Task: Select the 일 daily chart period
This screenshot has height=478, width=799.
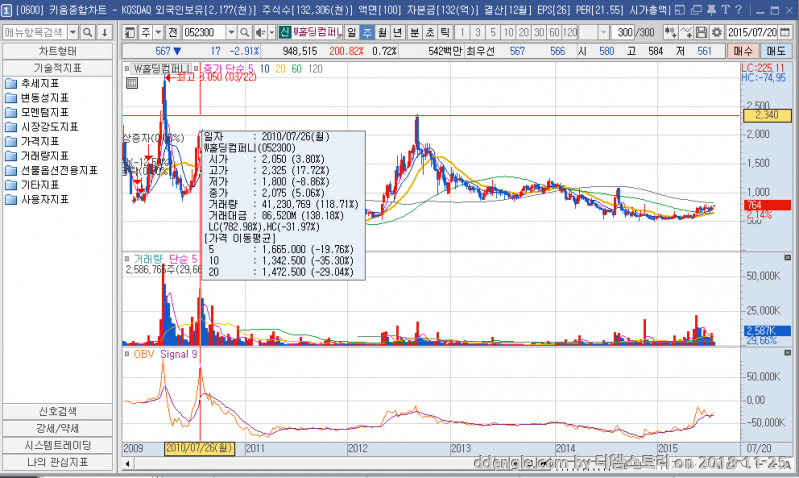Action: [352, 33]
